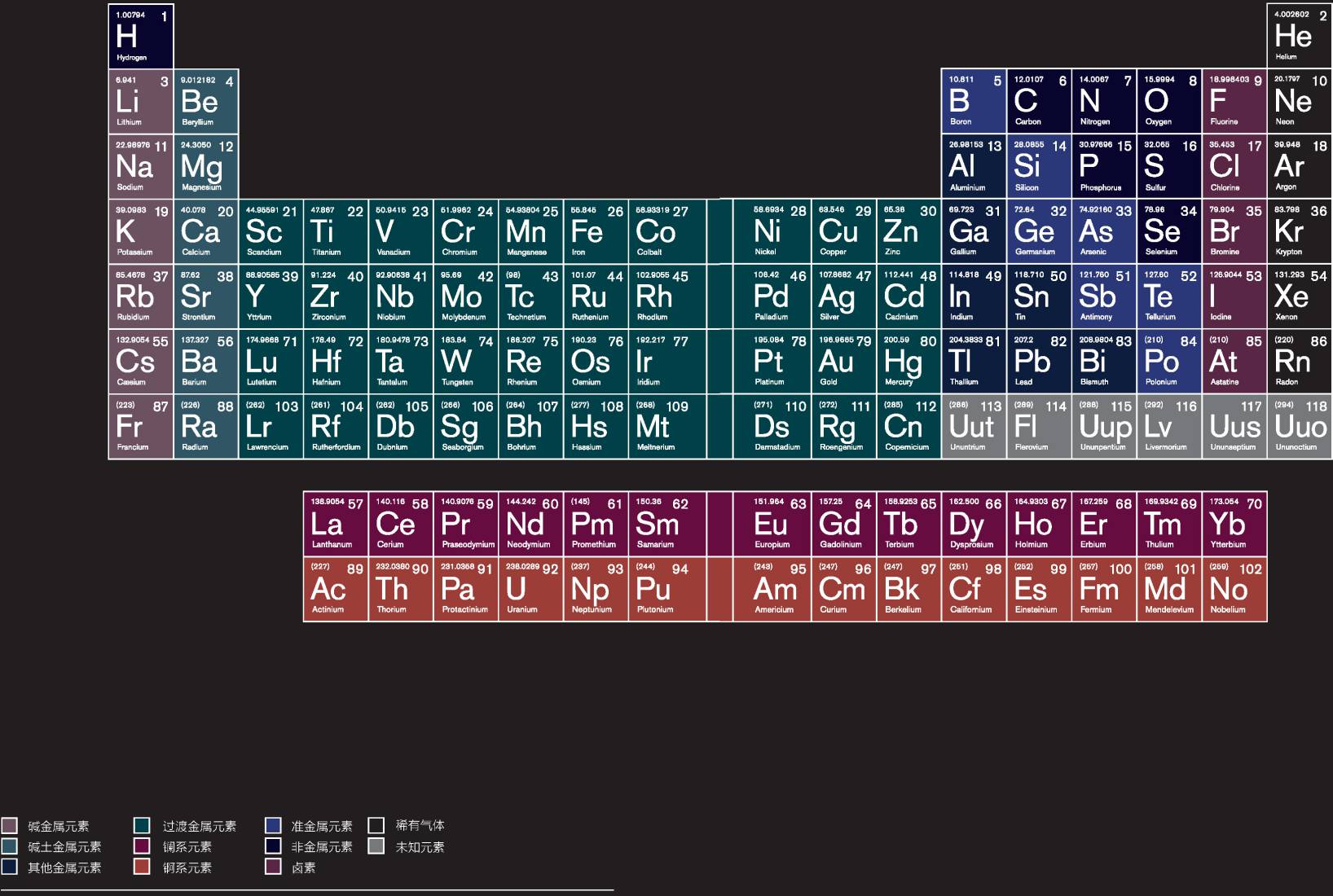Select the 镧系元素 legend swatch

[142, 846]
